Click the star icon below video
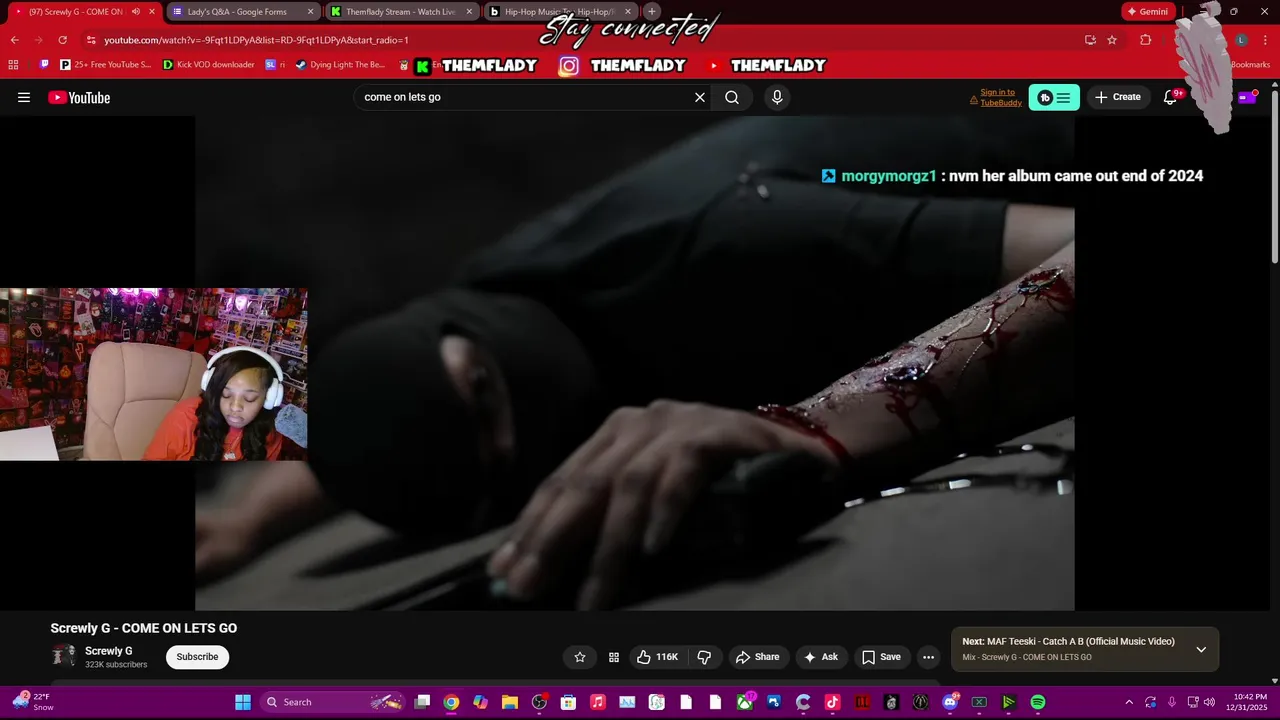Viewport: 1280px width, 720px height. [x=580, y=657]
